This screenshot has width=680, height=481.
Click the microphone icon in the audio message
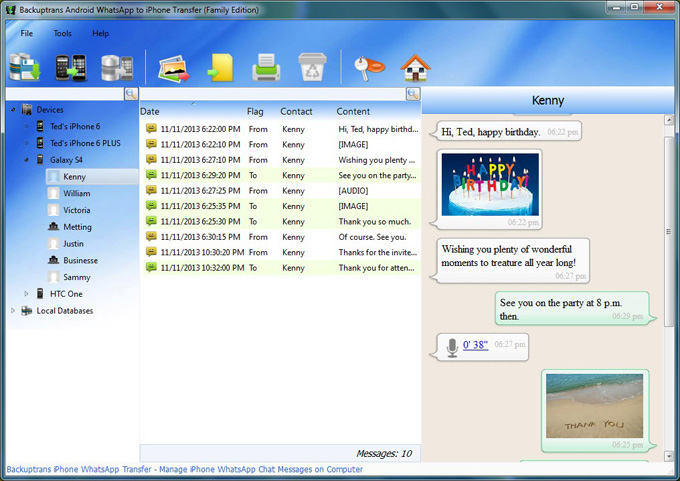tap(452, 347)
